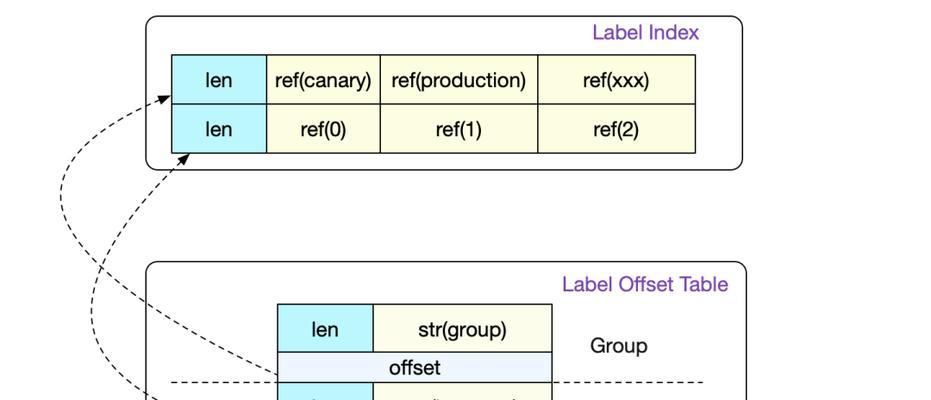Click the str(group) cell
The image size is (931, 400).
(x=463, y=329)
